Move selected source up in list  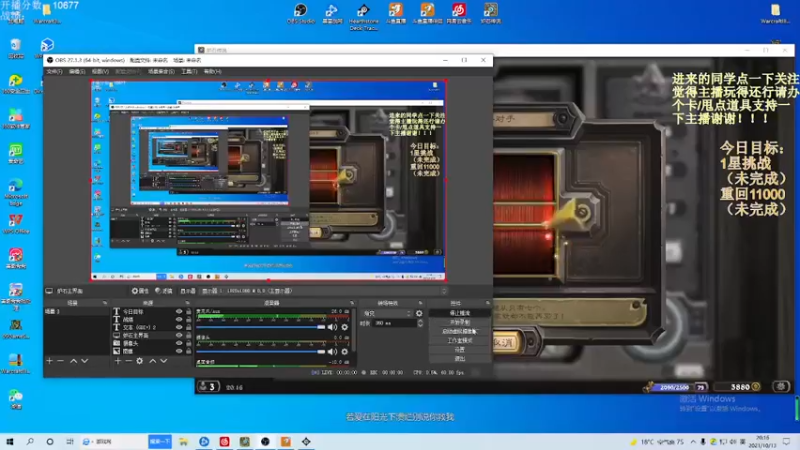pyautogui.click(x=153, y=361)
